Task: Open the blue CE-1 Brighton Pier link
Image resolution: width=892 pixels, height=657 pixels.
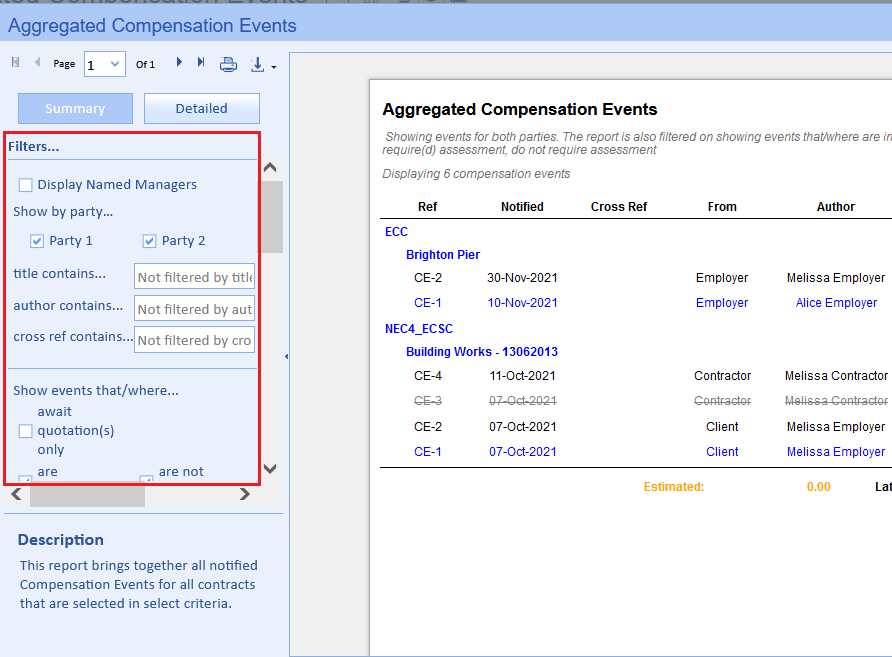Action: (x=428, y=303)
